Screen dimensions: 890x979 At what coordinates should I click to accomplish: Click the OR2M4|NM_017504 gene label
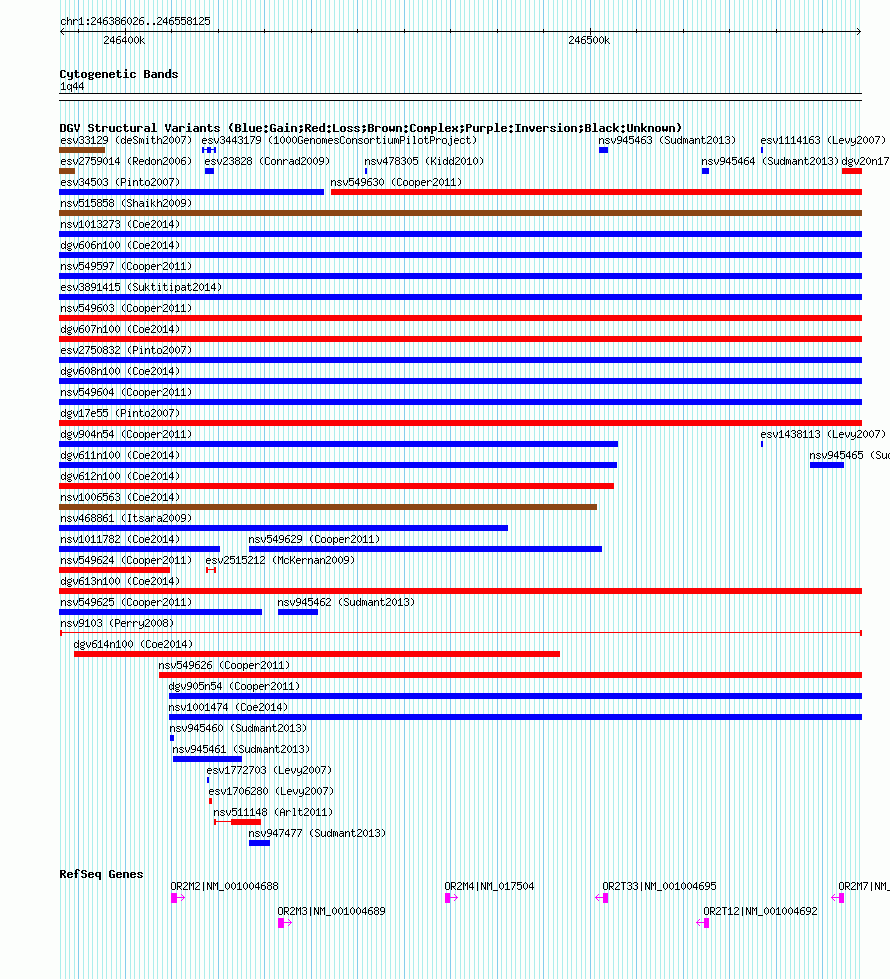[489, 887]
